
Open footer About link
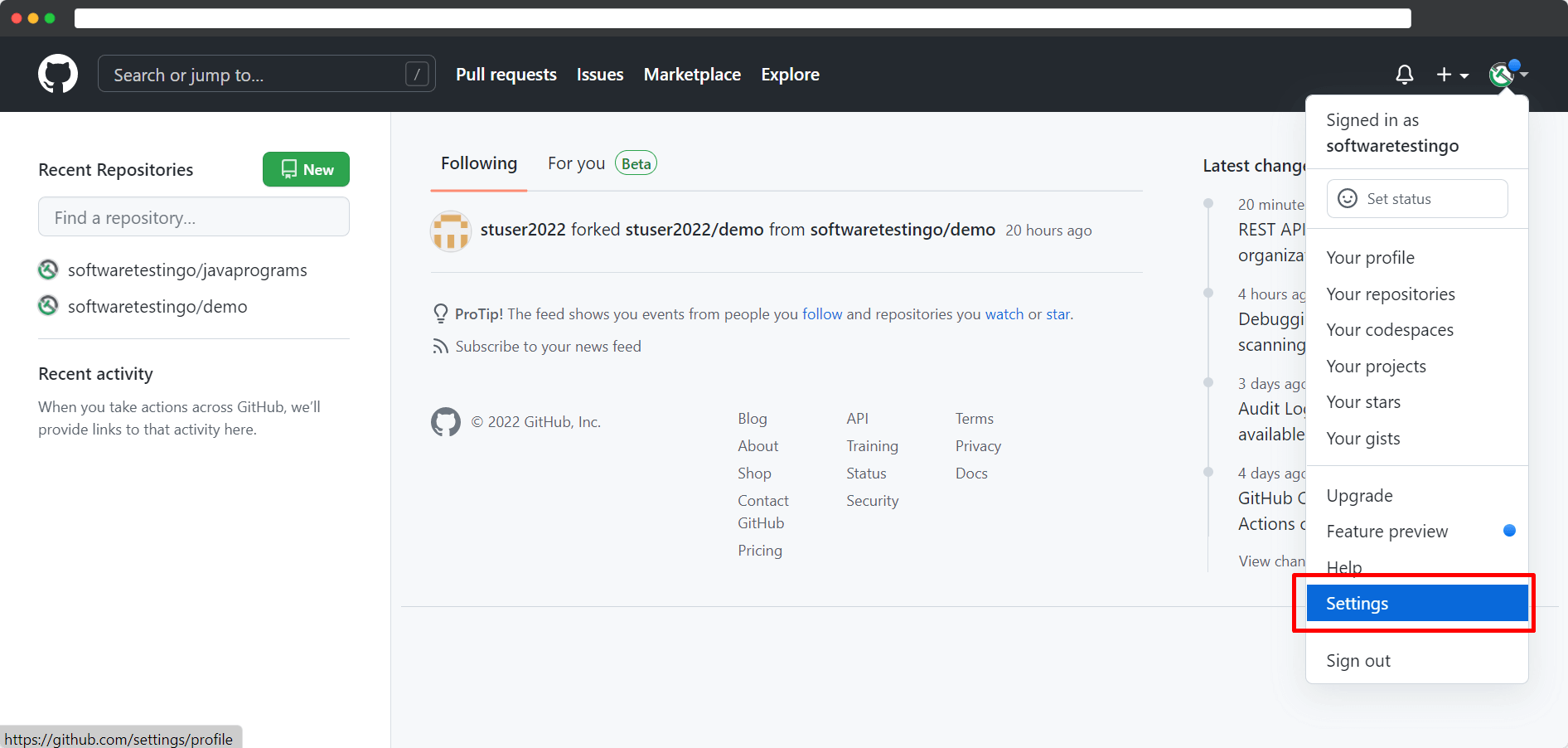click(x=757, y=446)
